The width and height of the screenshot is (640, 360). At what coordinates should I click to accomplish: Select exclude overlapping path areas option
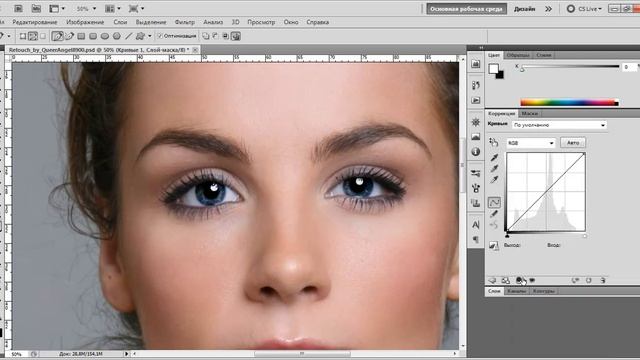(x=236, y=36)
